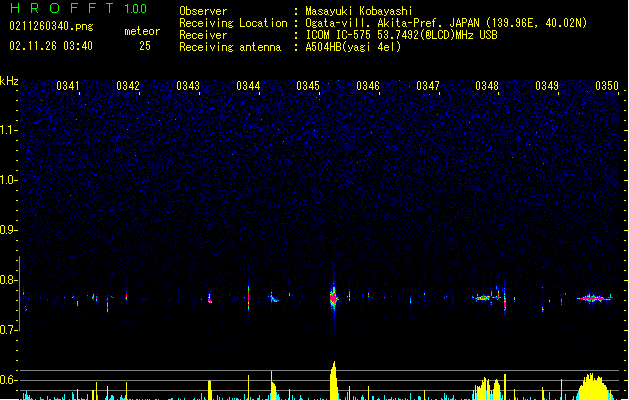The width and height of the screenshot is (629, 400).
Task: Click the long horizontal echo near 0350
Action: (x=594, y=298)
